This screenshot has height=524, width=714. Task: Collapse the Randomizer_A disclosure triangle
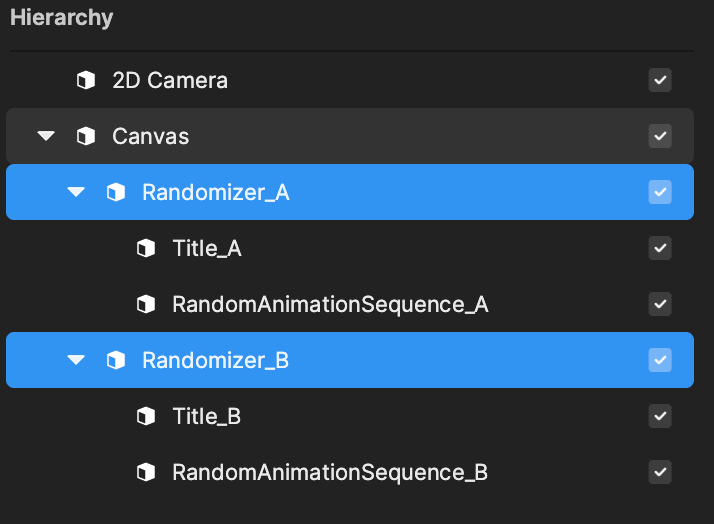pyautogui.click(x=76, y=192)
